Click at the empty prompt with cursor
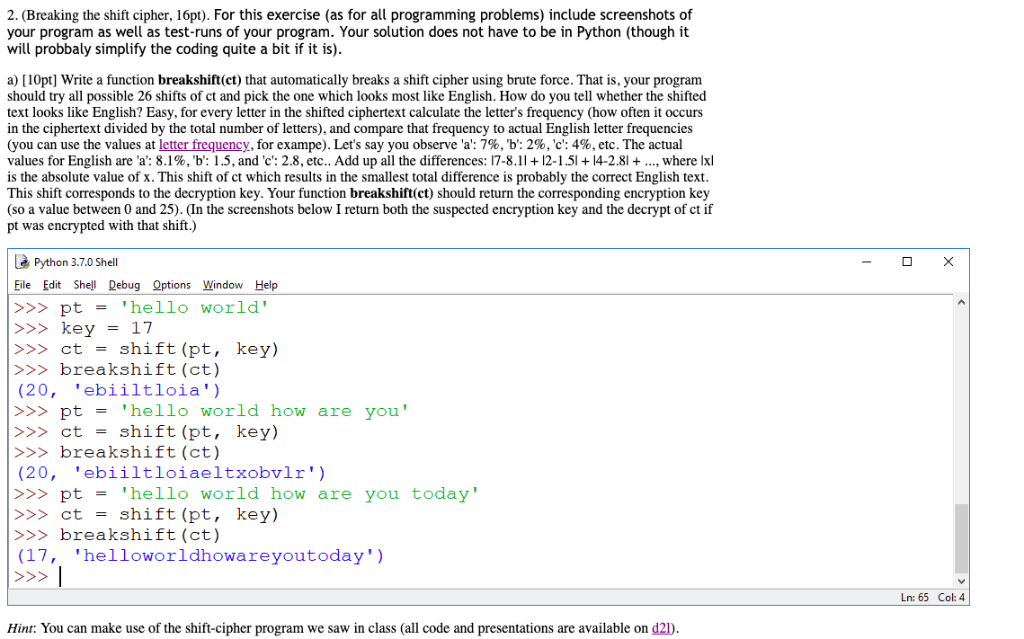Viewport: 1024px width, 639px height. (60, 576)
